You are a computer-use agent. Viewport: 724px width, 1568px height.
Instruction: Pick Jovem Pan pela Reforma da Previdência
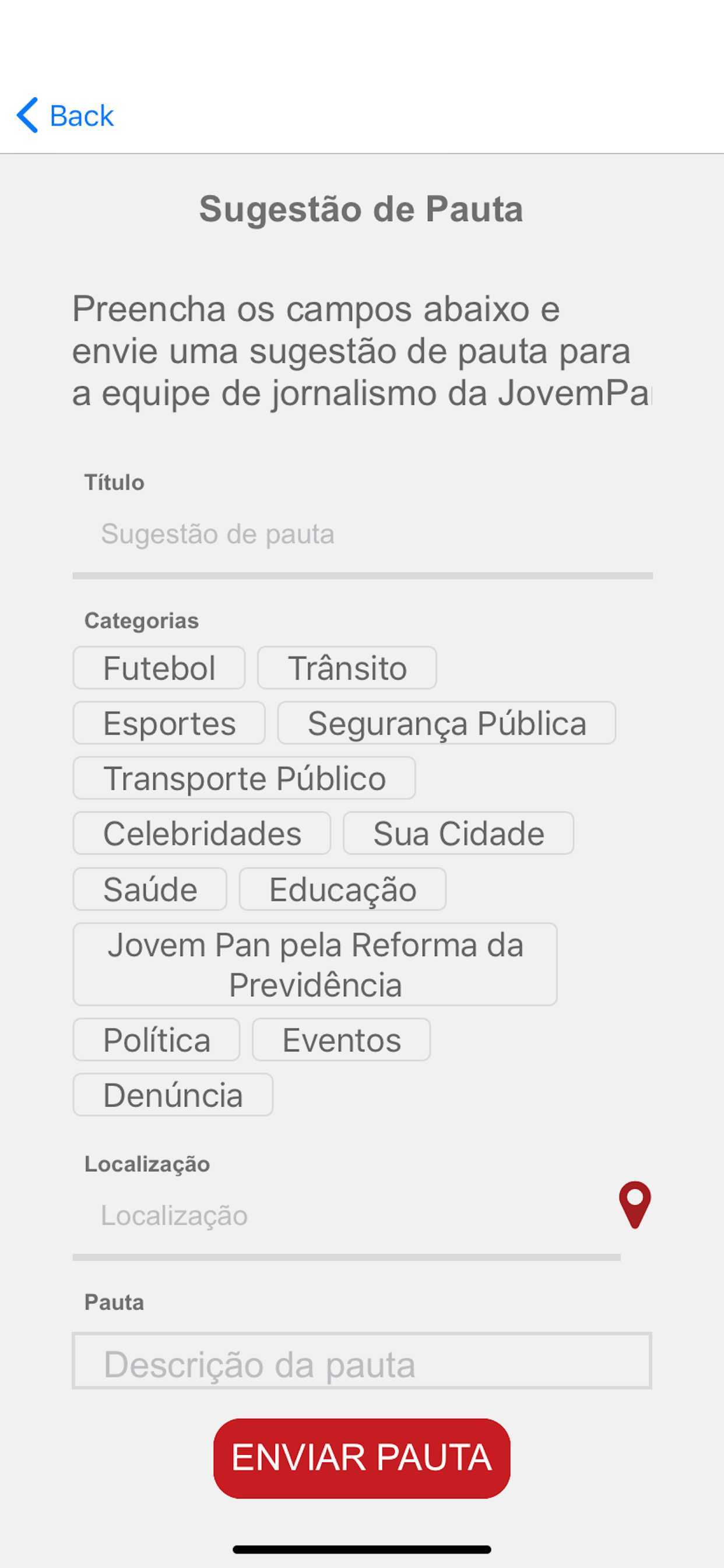click(315, 964)
